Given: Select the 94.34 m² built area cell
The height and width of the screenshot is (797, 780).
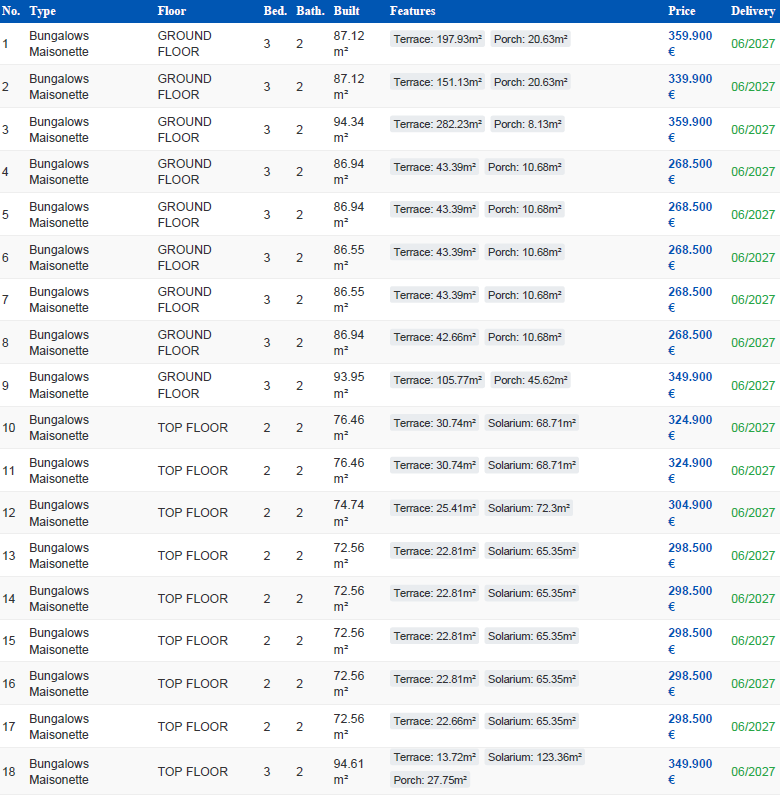Looking at the screenshot, I should click(x=347, y=129).
